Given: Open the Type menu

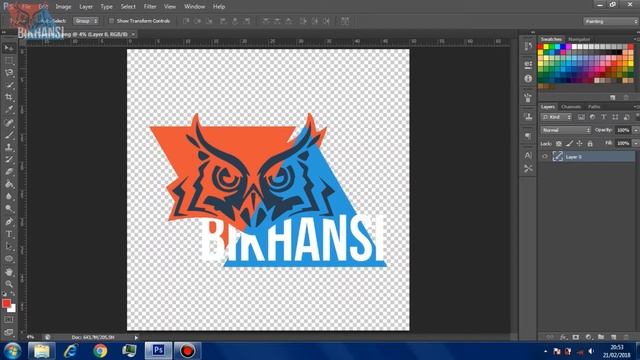Looking at the screenshot, I should 107,7.
